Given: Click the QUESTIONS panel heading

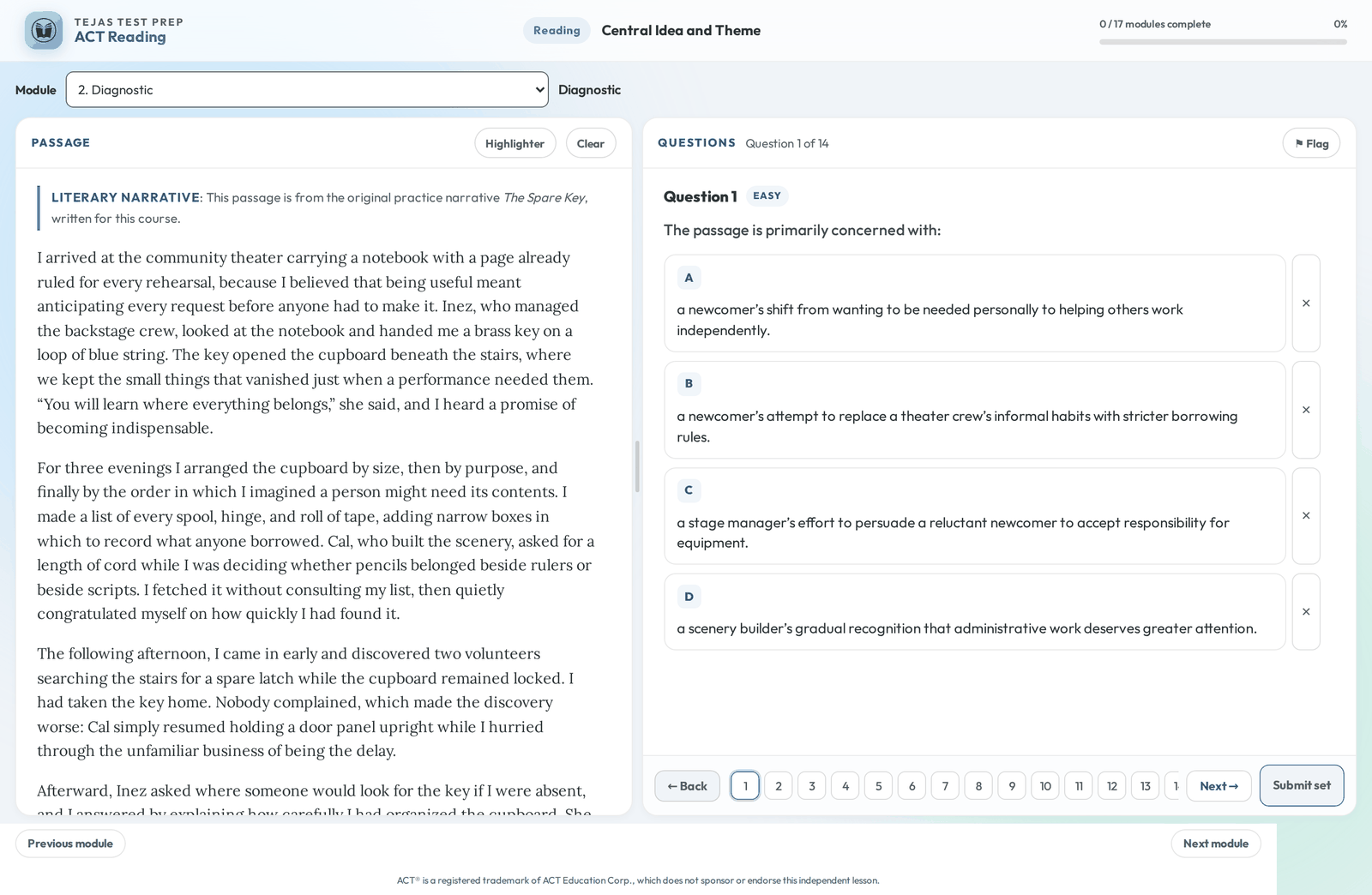Looking at the screenshot, I should tap(696, 143).
